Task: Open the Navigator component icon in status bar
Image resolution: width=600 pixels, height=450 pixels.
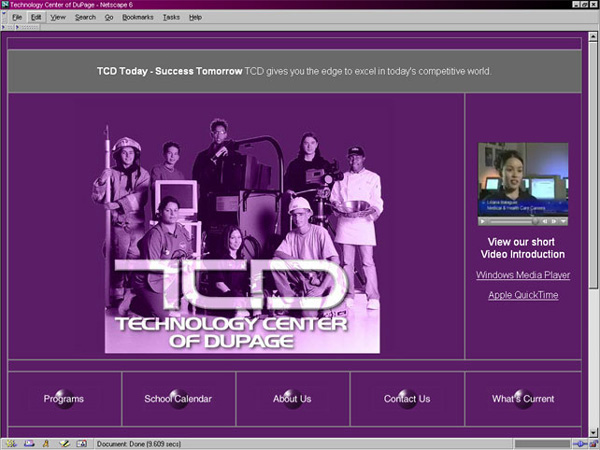Action: coord(11,444)
